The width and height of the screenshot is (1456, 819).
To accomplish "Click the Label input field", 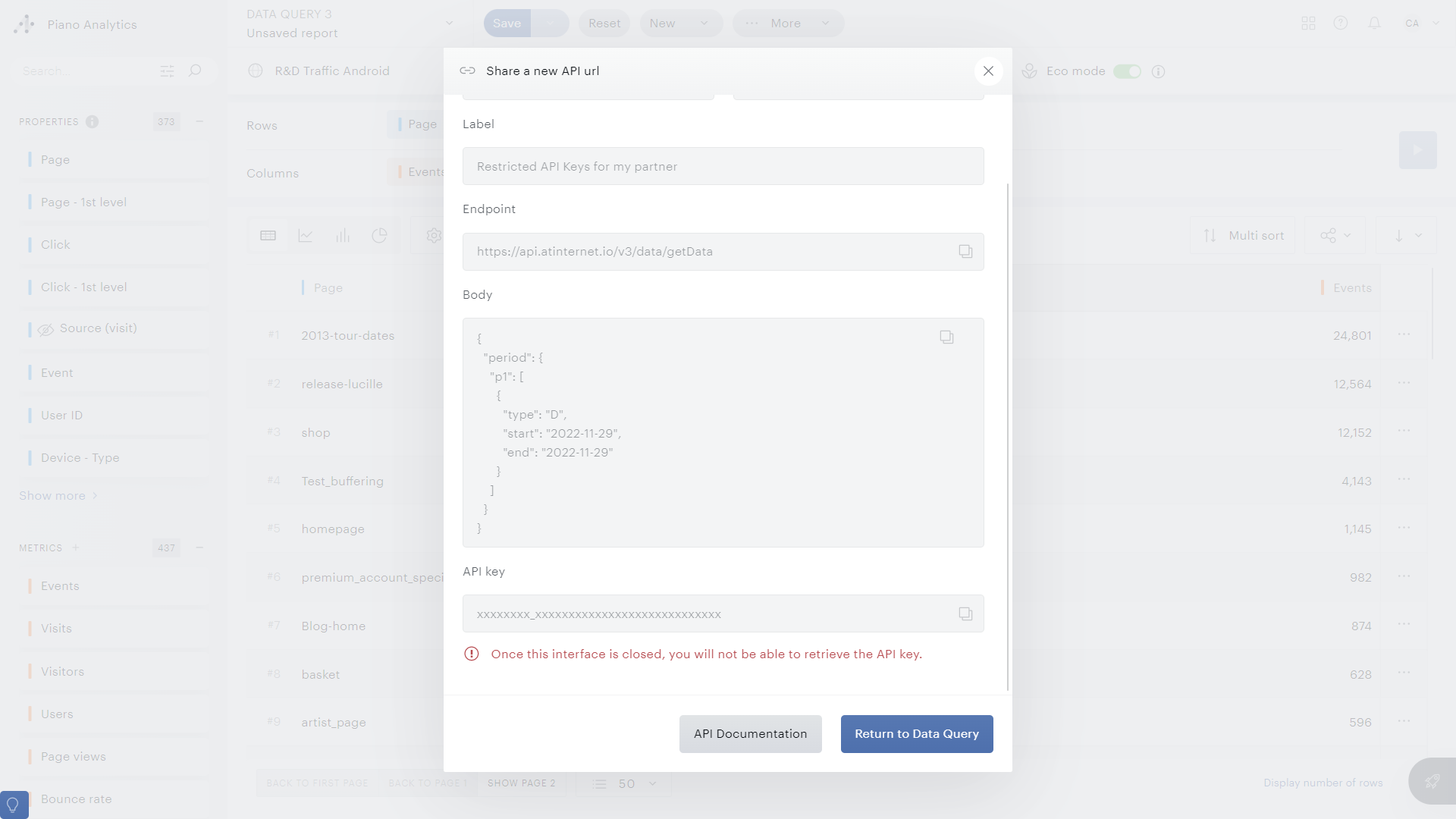I will pos(723,167).
